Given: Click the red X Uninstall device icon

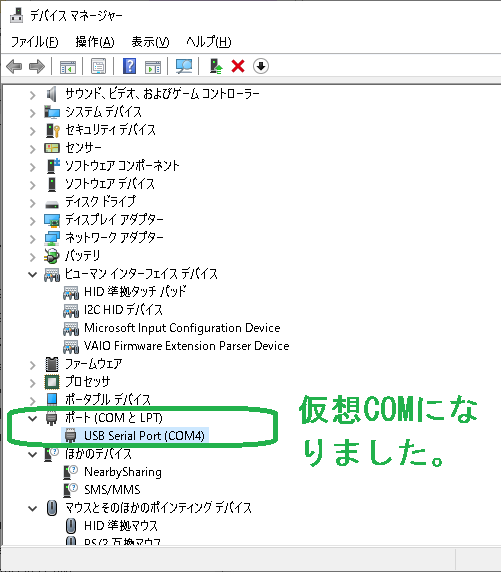Looking at the screenshot, I should pos(238,66).
